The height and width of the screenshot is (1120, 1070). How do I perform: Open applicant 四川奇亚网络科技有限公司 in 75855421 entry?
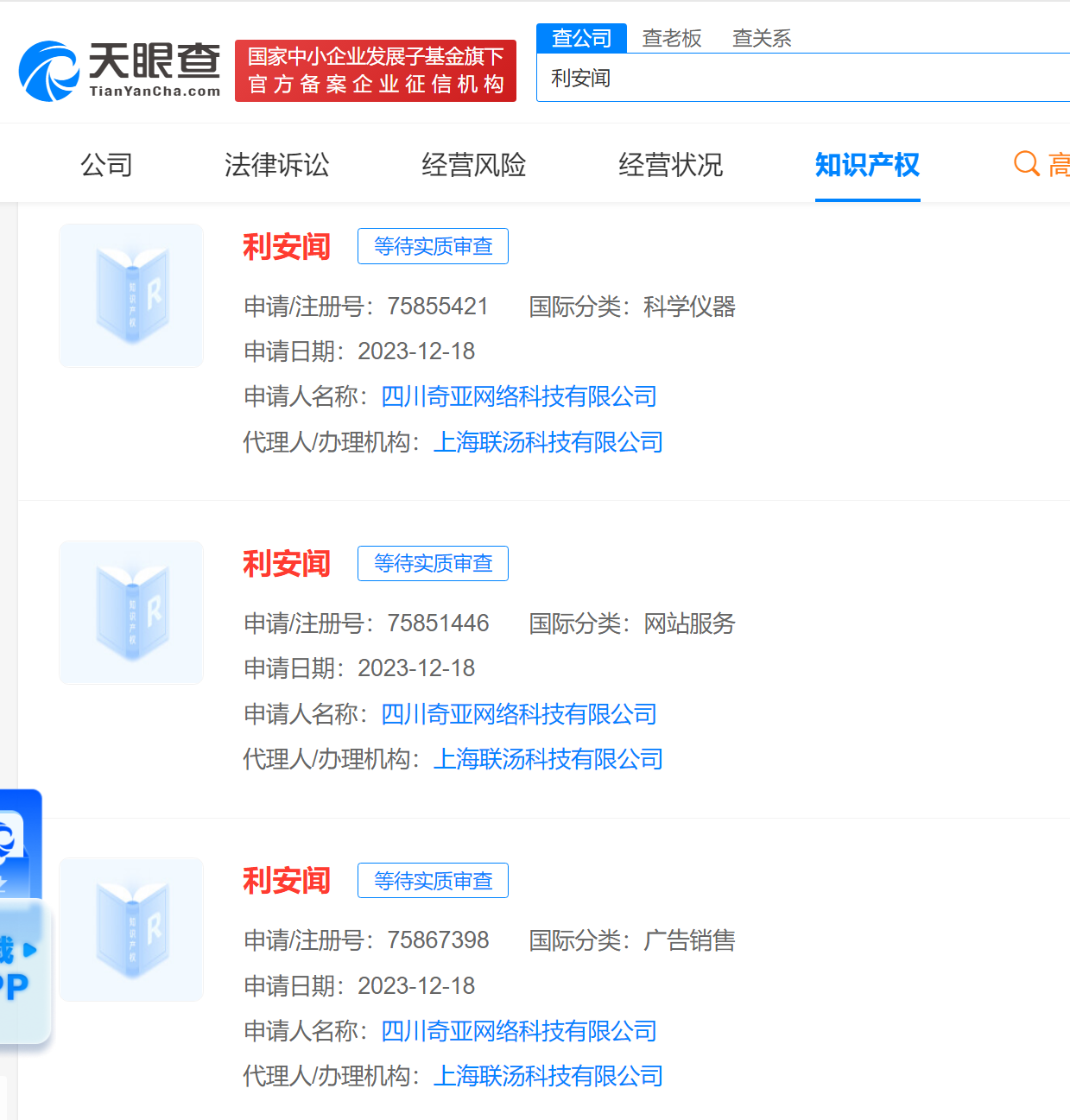519,396
